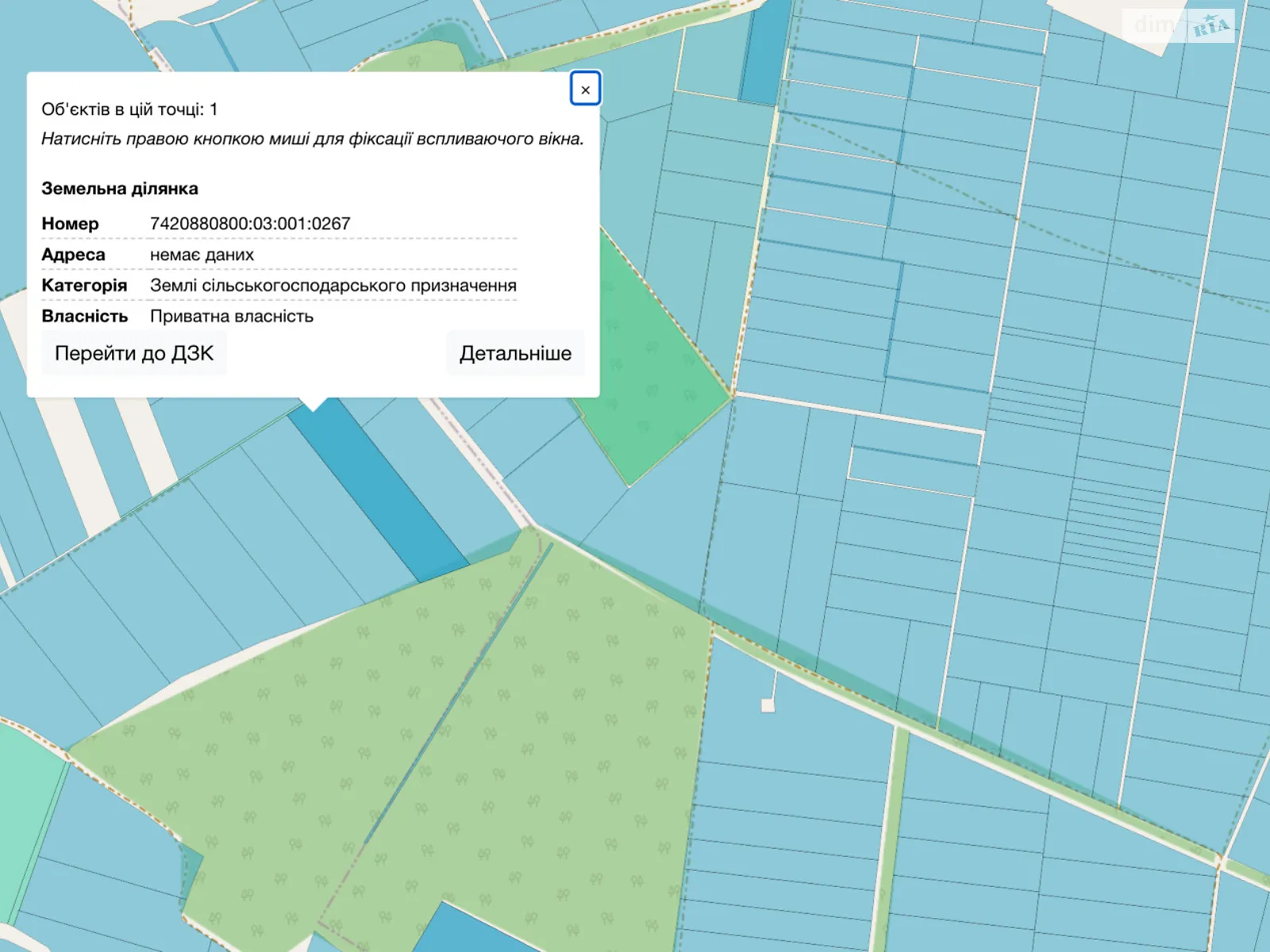Click the highlighted dark blue parcel below popup
Viewport: 1270px width, 952px height.
click(x=381, y=492)
